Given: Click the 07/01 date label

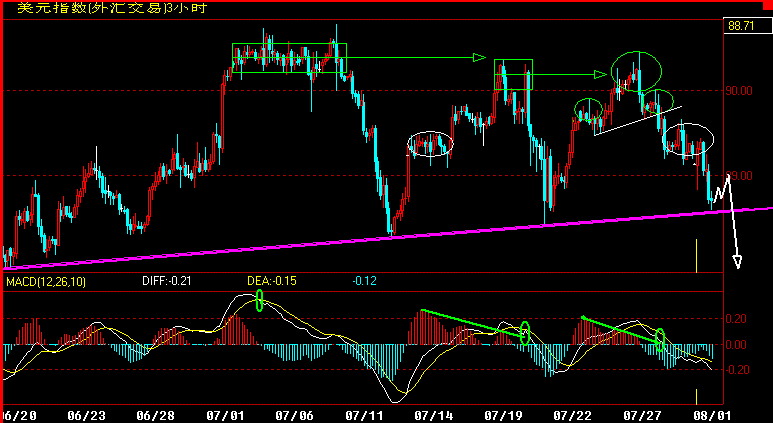Looking at the screenshot, I should [x=226, y=416].
